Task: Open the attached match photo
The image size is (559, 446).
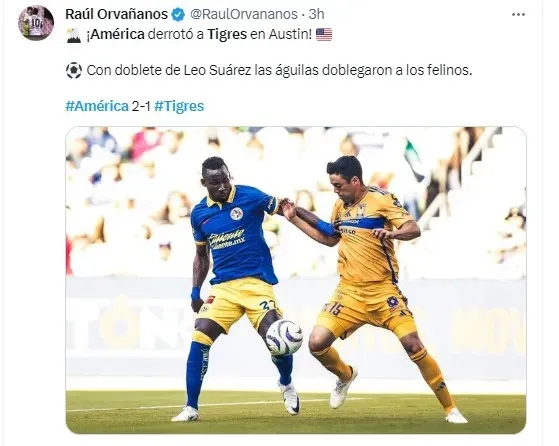Action: [x=296, y=280]
